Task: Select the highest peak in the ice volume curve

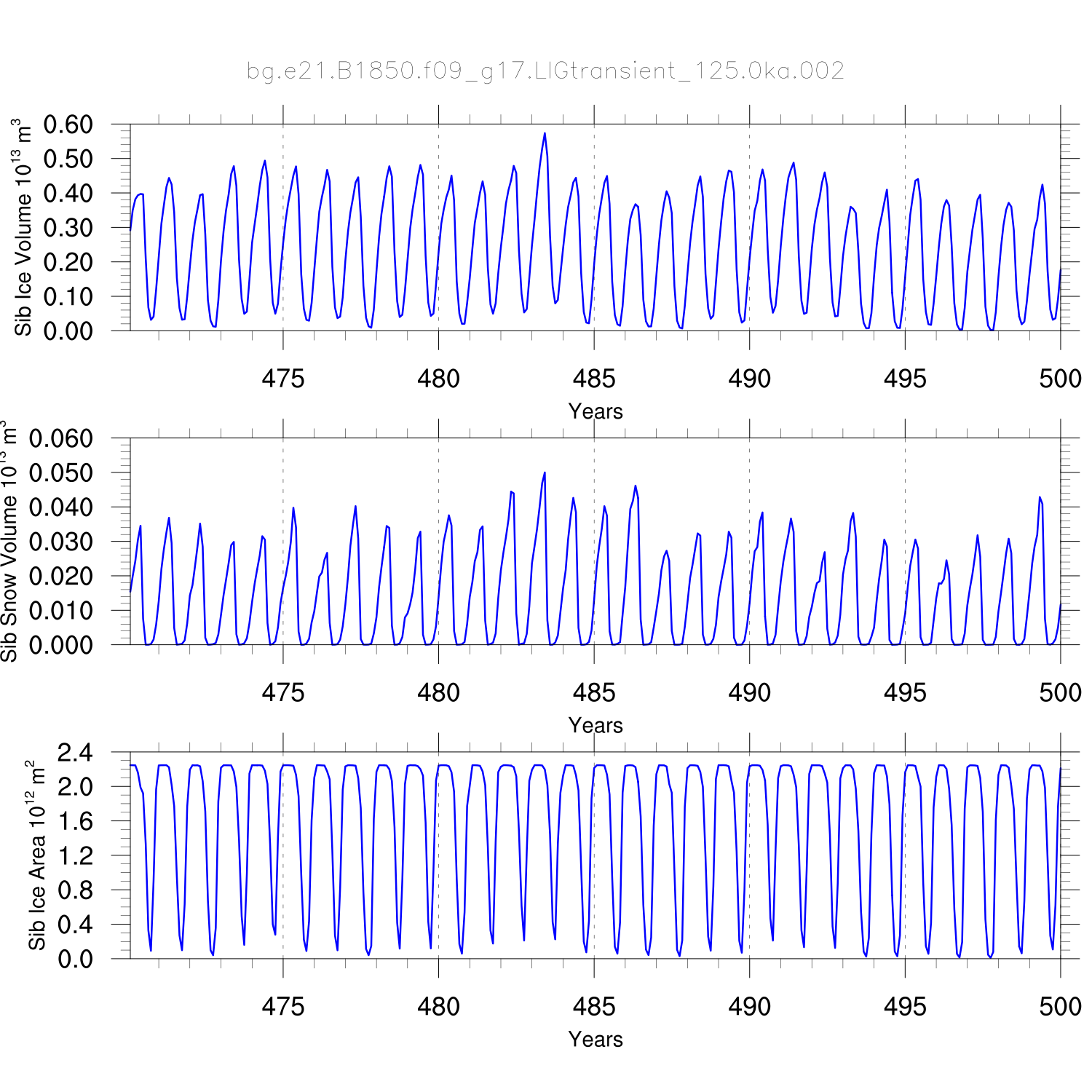Action: coord(545,134)
